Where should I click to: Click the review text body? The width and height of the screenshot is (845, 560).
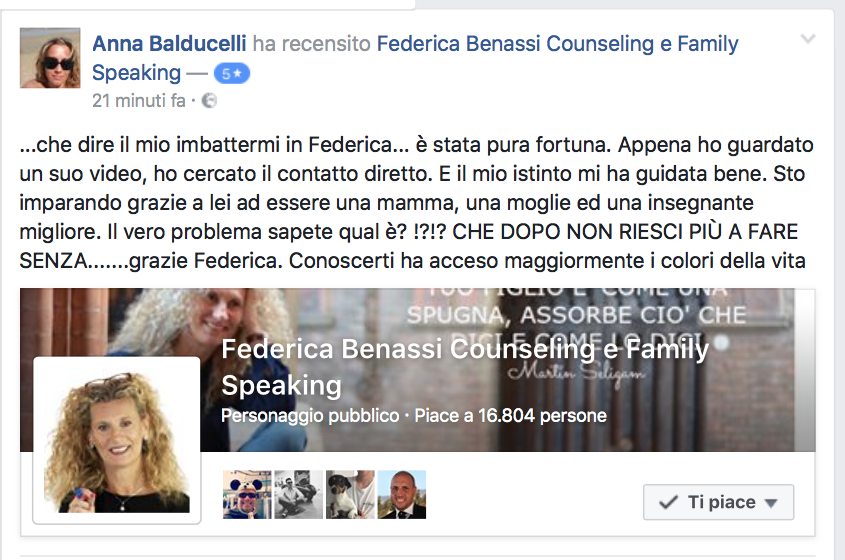(x=416, y=203)
